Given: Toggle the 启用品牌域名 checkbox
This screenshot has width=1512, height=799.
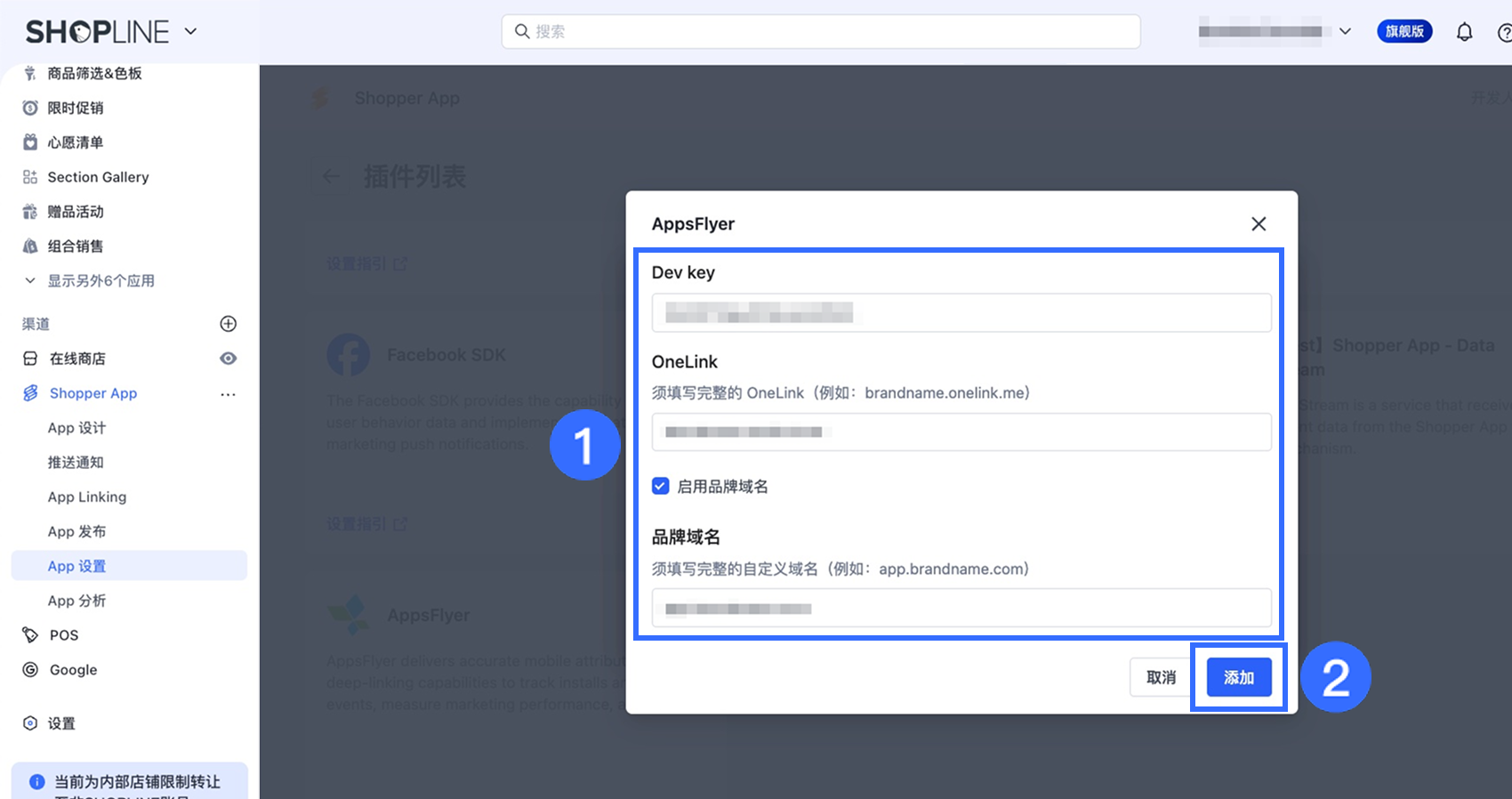Looking at the screenshot, I should point(660,486).
